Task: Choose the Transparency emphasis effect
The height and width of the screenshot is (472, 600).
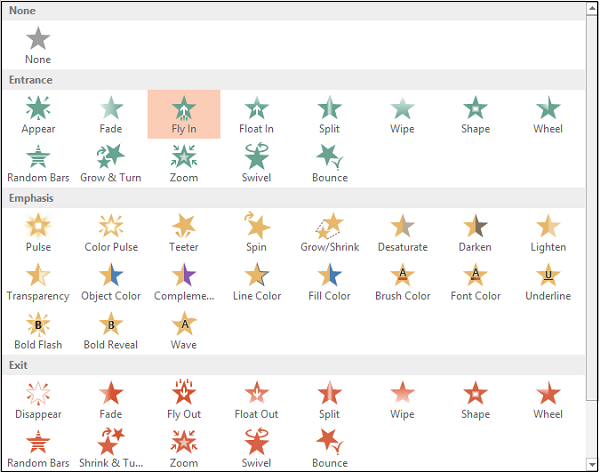Action: coord(38,282)
